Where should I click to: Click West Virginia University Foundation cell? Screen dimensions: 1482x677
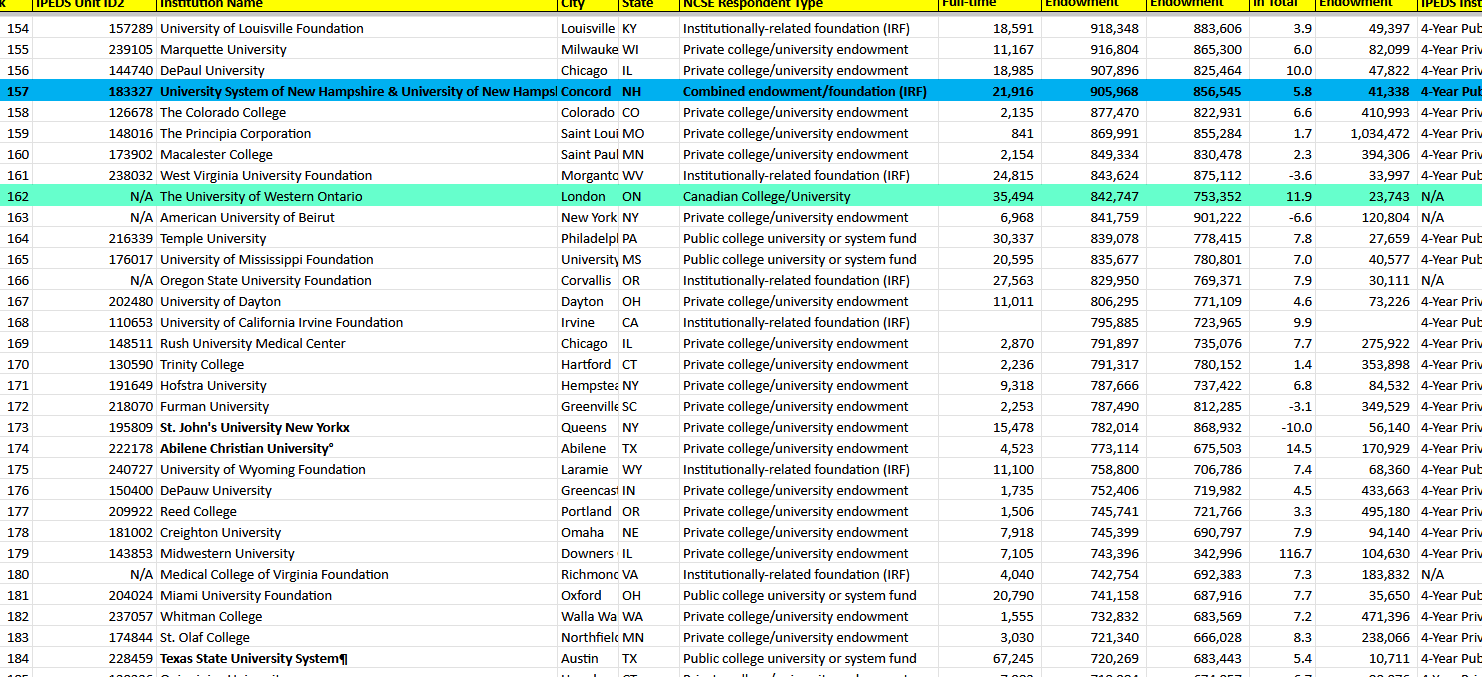(x=357, y=176)
